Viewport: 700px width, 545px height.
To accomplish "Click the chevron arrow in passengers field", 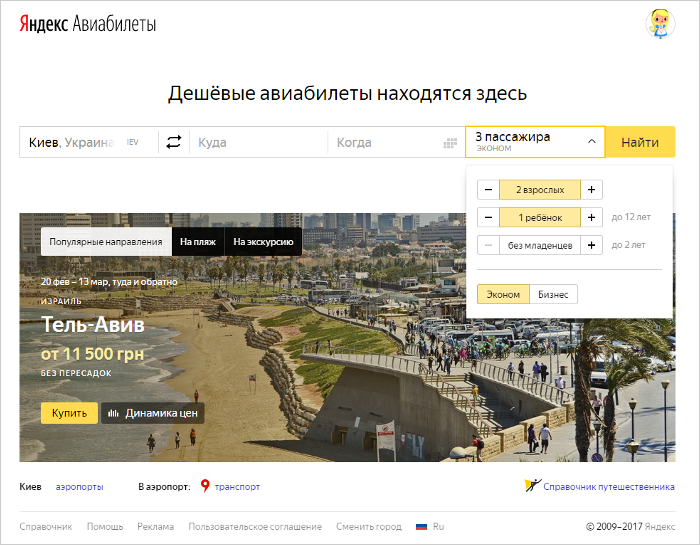I will pyautogui.click(x=592, y=141).
